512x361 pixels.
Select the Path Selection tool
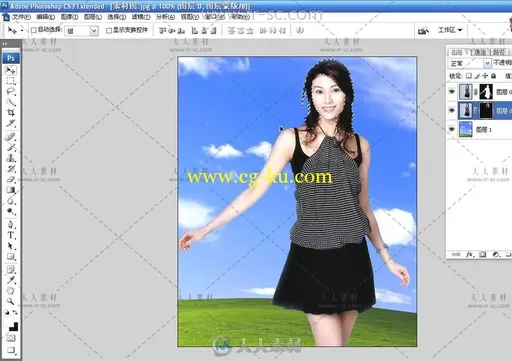(x=11, y=246)
